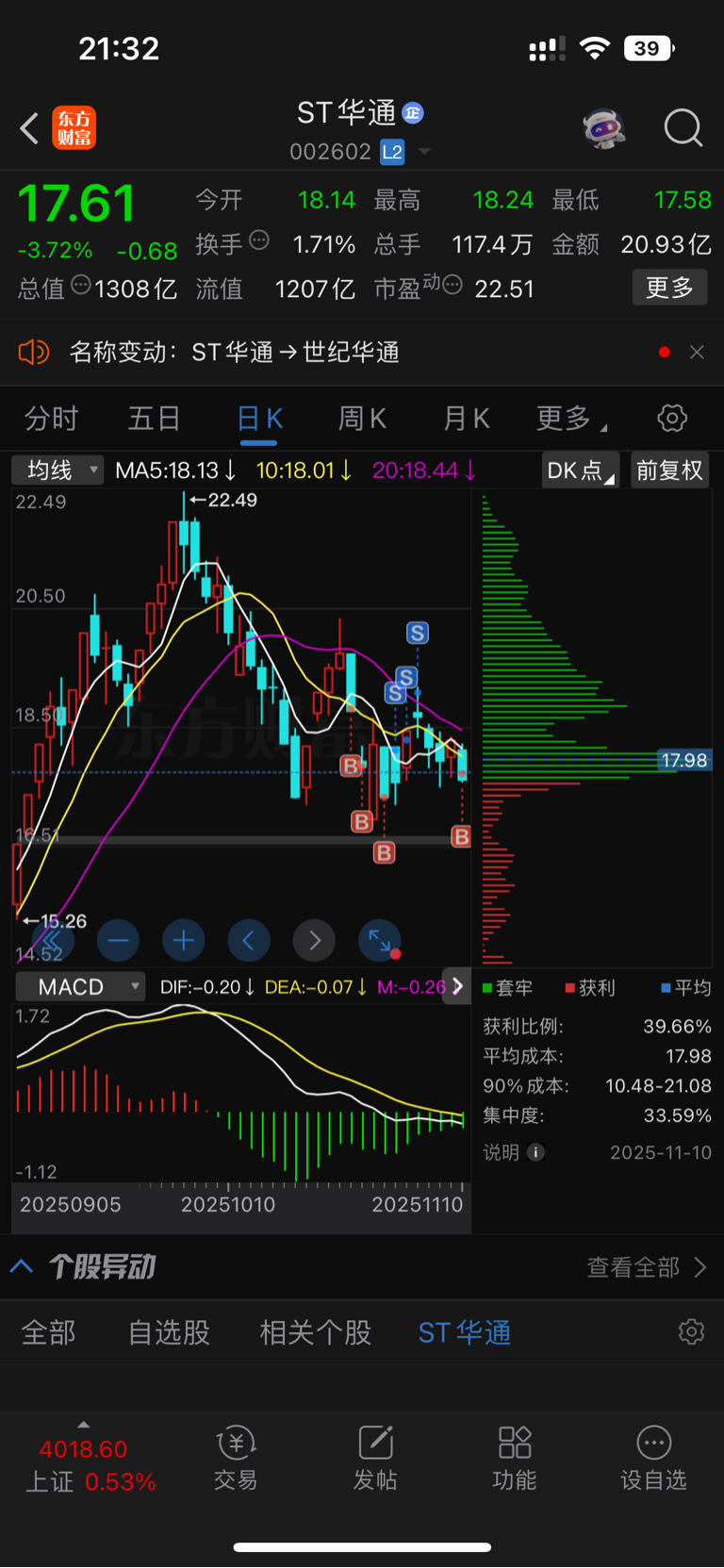
Task: Tap the 前复权 adjustment button
Action: point(669,470)
